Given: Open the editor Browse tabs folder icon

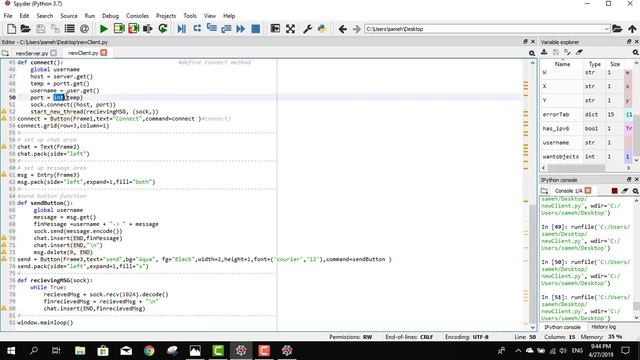Looking at the screenshot, I should pyautogui.click(x=5, y=53).
